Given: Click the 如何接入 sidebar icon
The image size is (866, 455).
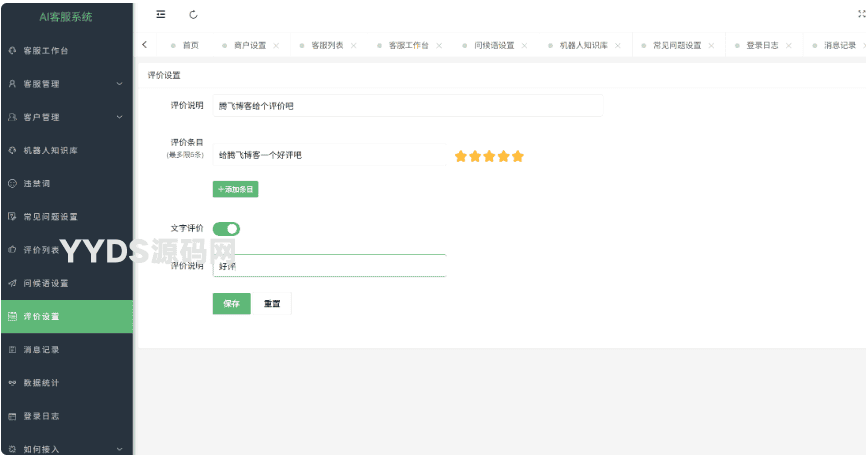Looking at the screenshot, I should tap(12, 449).
